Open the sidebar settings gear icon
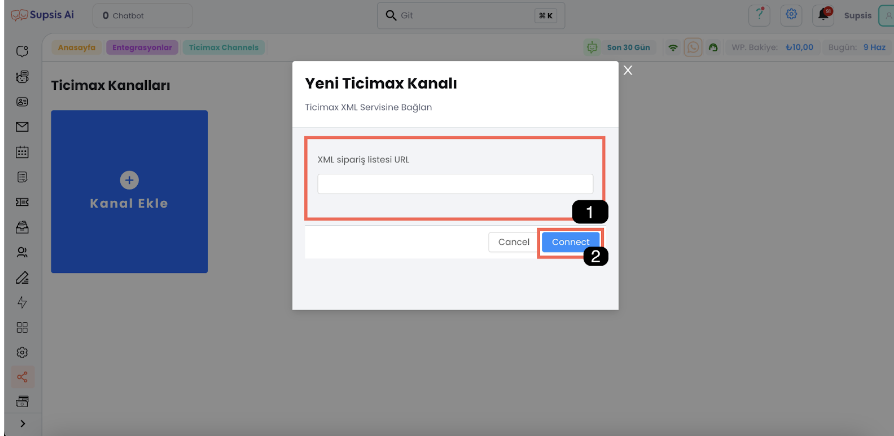The image size is (894, 436). click(x=22, y=353)
